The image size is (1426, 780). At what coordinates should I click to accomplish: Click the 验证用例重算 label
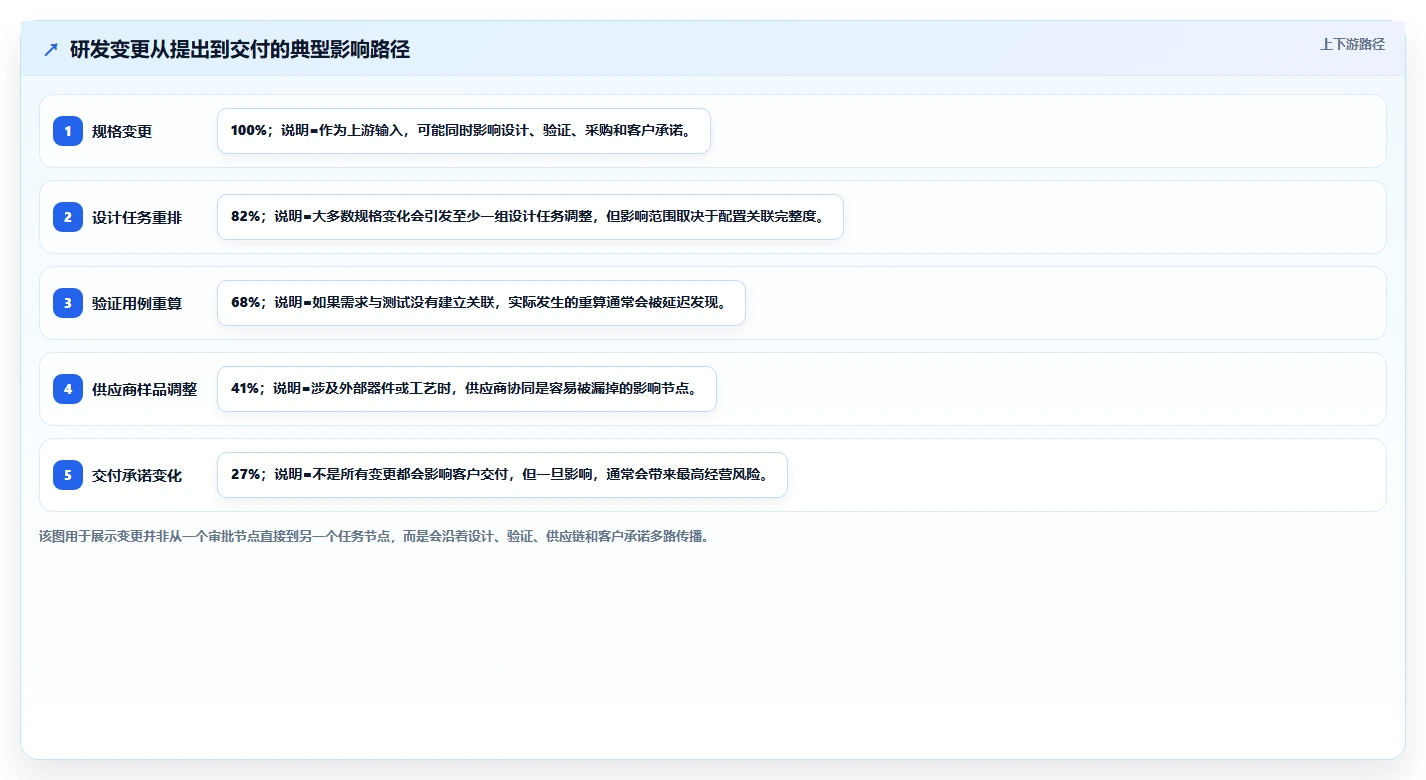pos(137,303)
